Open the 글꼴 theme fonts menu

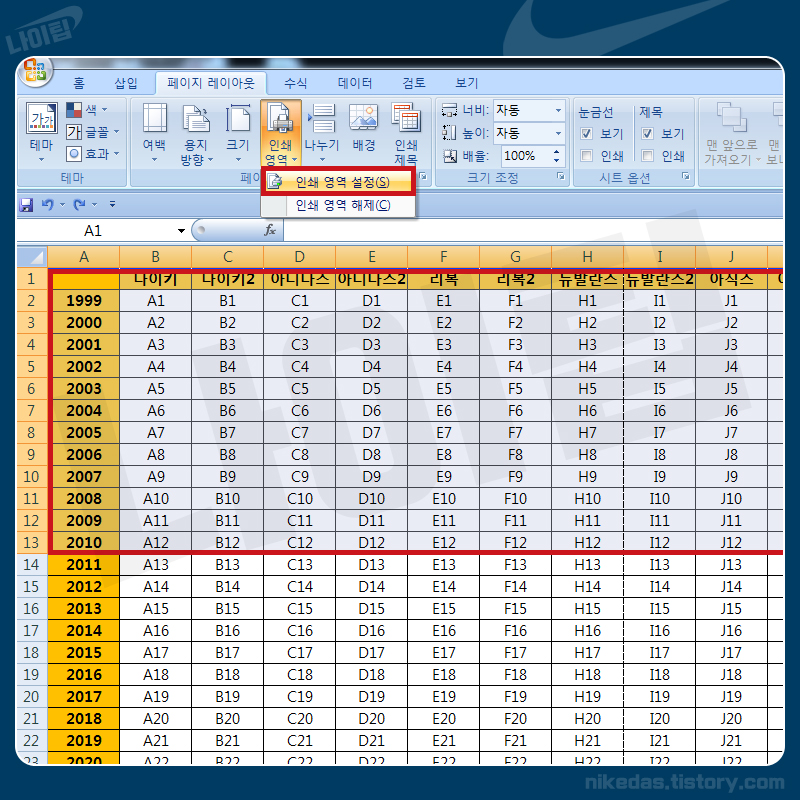tap(93, 132)
